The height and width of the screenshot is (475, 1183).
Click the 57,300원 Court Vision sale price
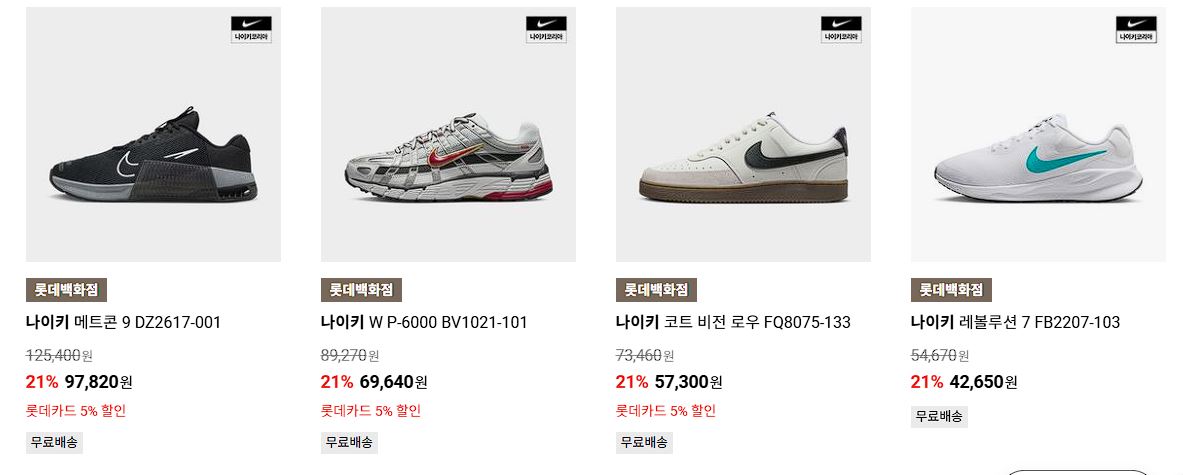(x=689, y=382)
